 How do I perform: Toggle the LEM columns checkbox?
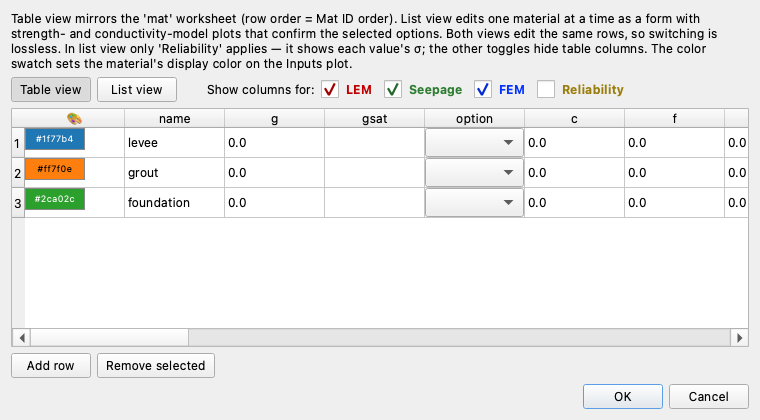click(330, 90)
